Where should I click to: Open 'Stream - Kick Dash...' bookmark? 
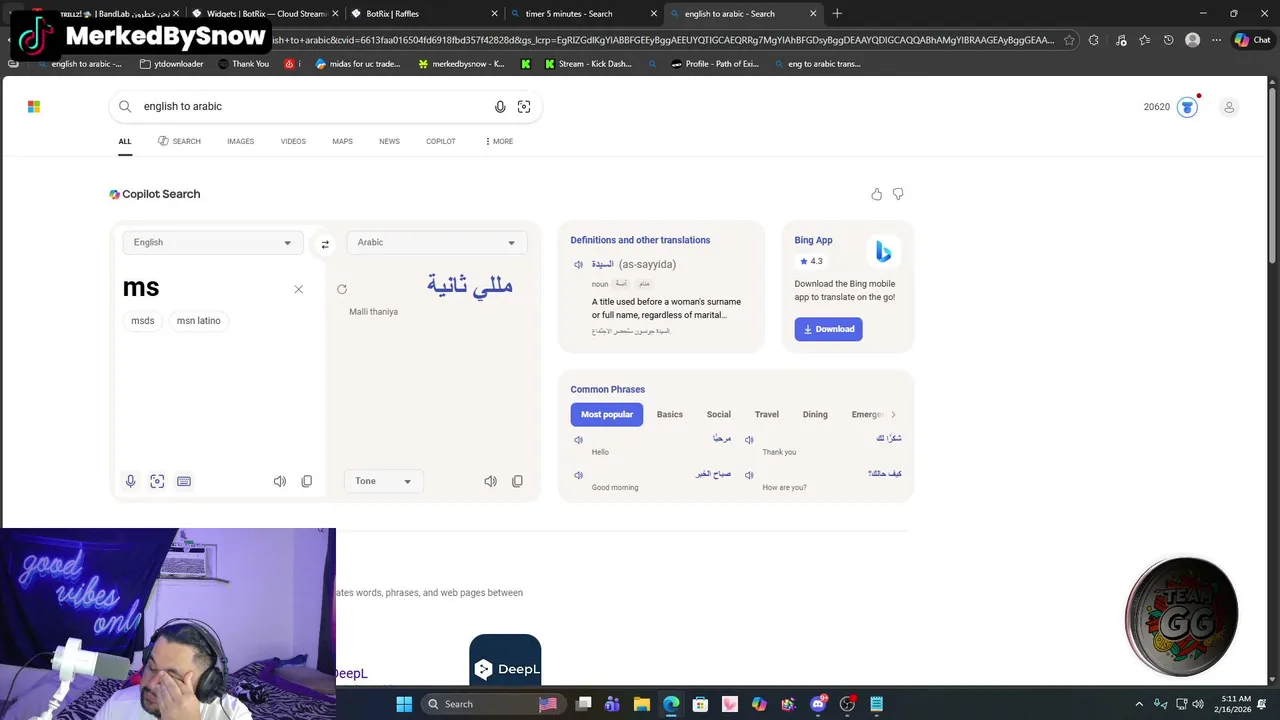(x=588, y=64)
